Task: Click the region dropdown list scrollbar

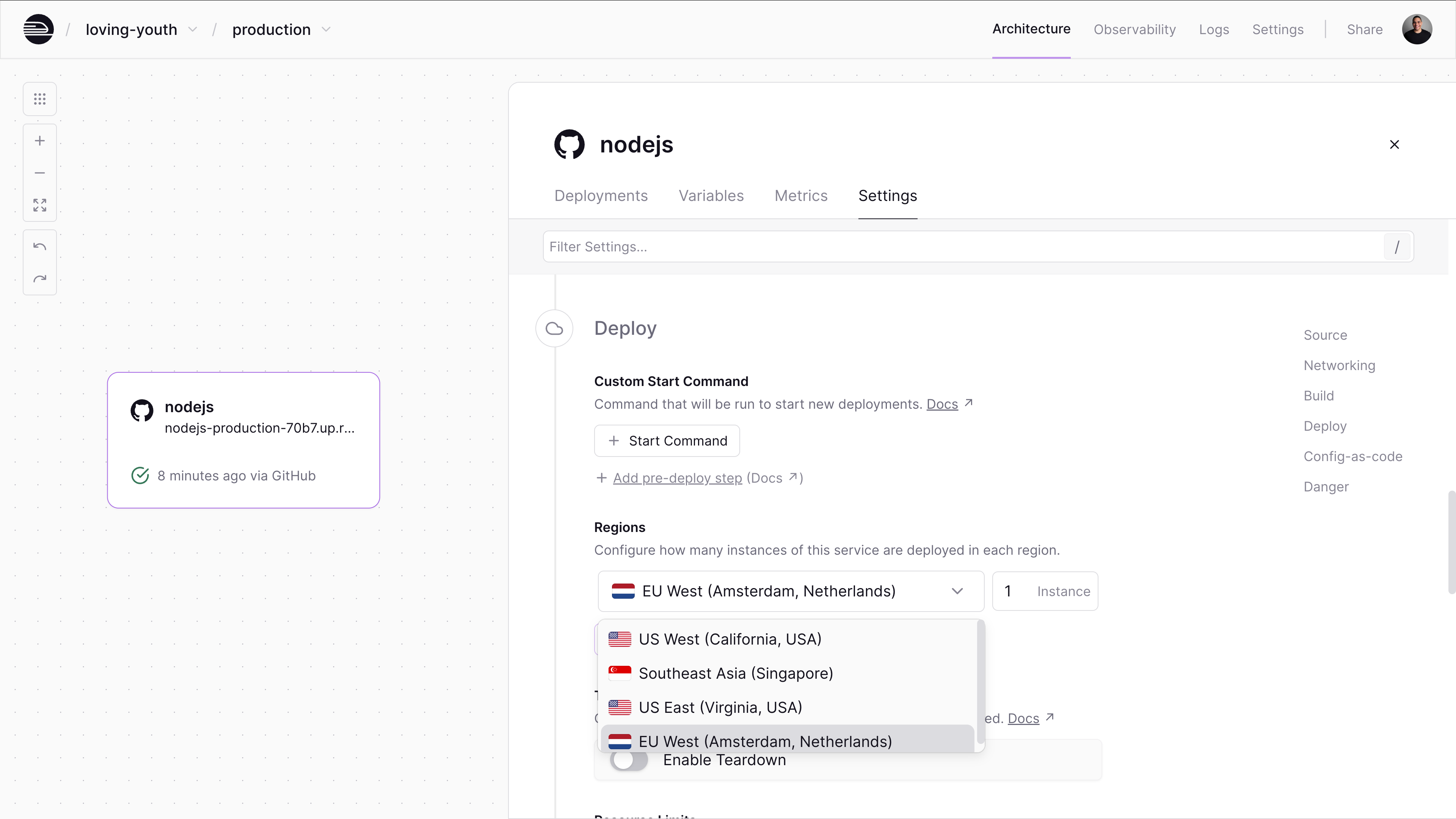Action: coord(981,682)
